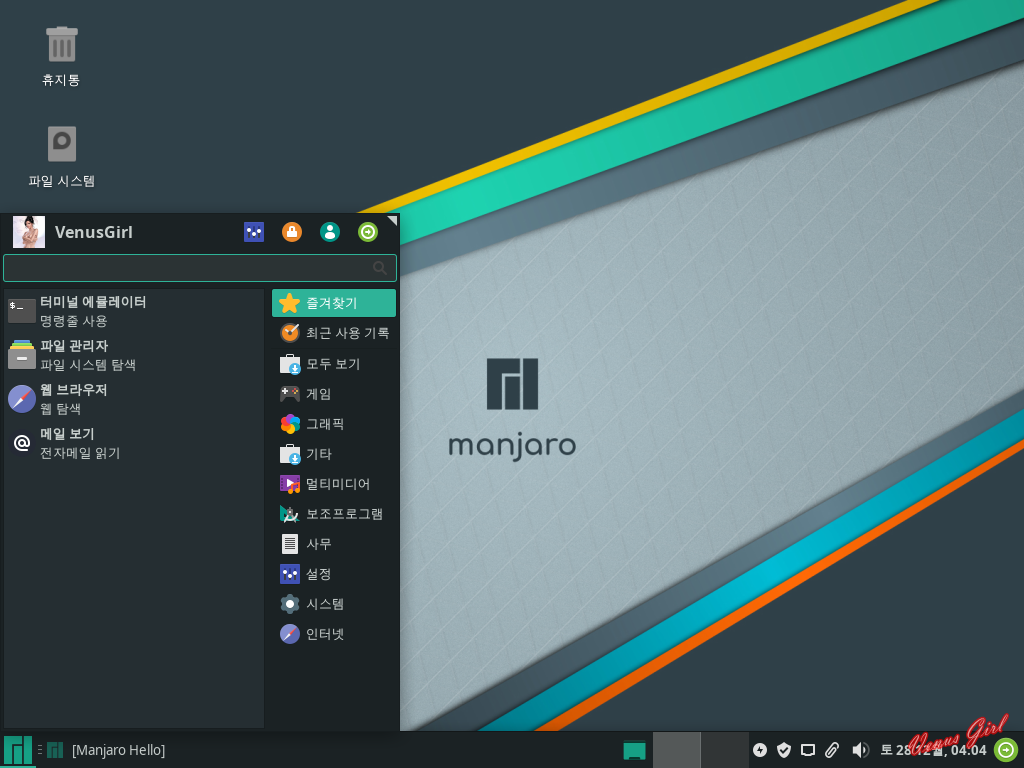Select the 설정 settings category

tap(334, 574)
